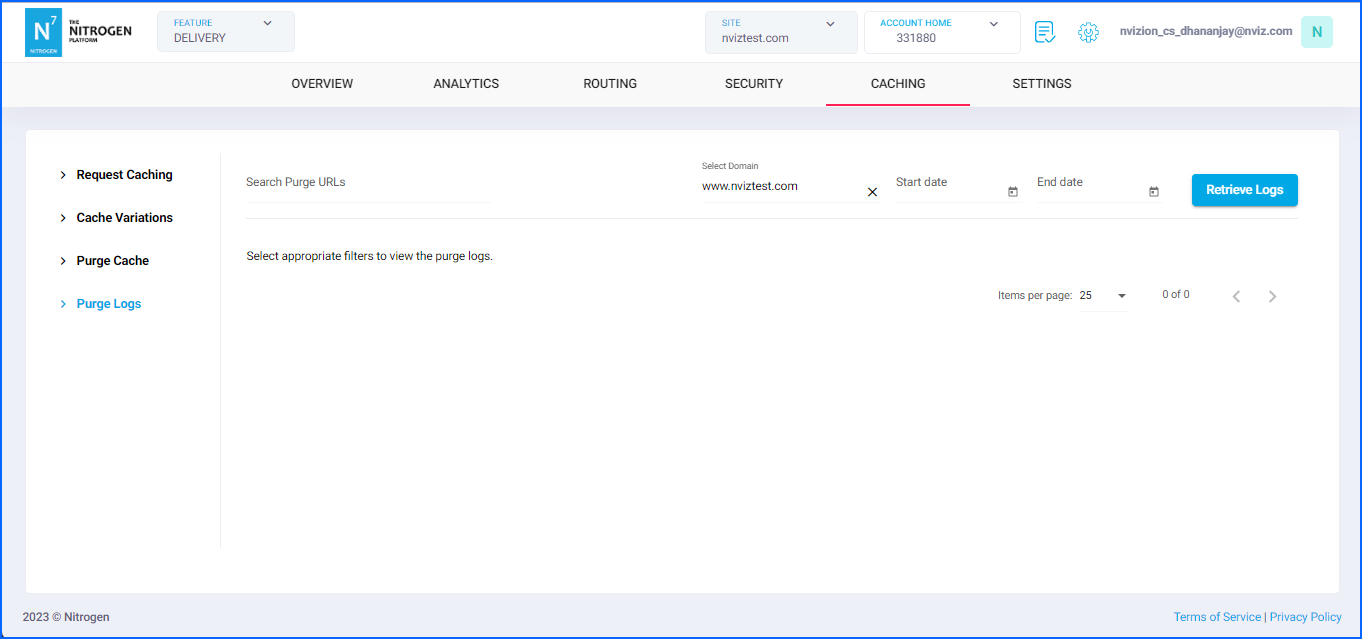This screenshot has width=1362, height=639.
Task: Expand the Cache Variations sidebar item
Action: point(124,218)
